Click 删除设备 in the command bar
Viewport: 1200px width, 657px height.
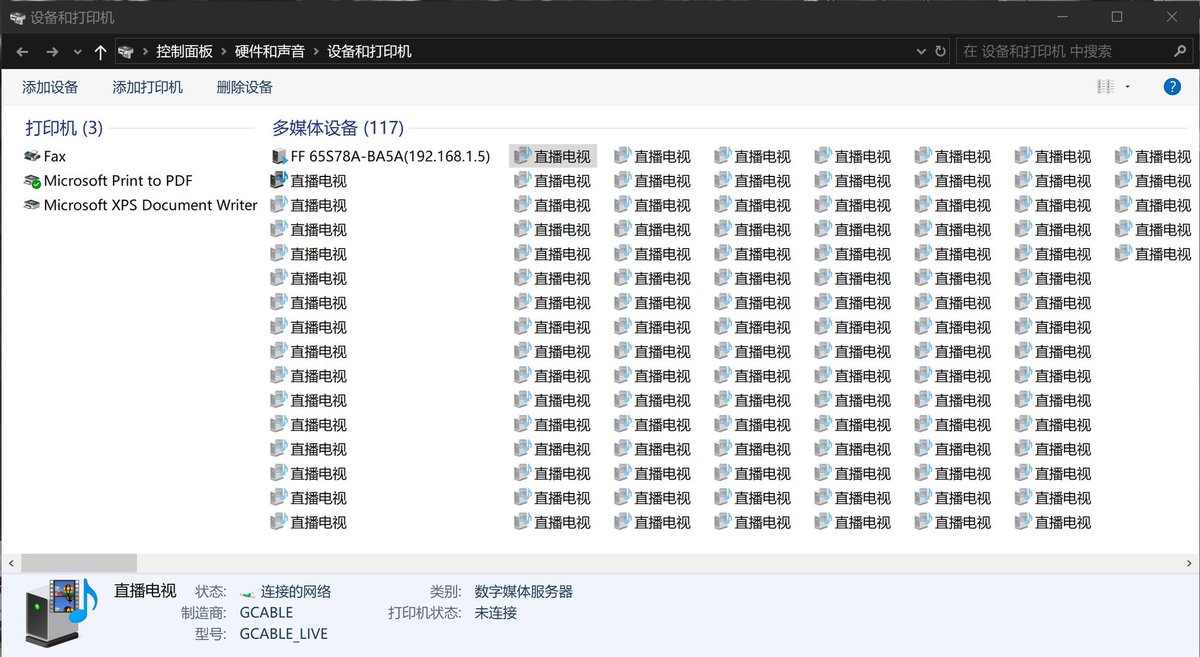[245, 87]
